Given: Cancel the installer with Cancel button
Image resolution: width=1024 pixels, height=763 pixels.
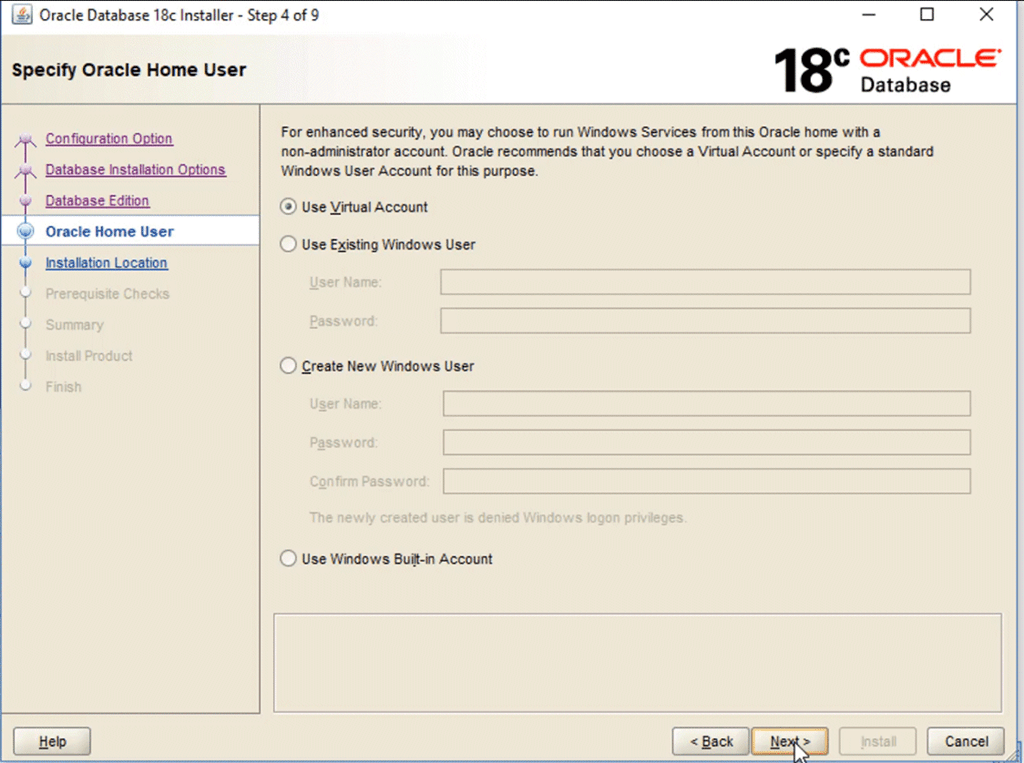Looking at the screenshot, I should pyautogui.click(x=965, y=741).
